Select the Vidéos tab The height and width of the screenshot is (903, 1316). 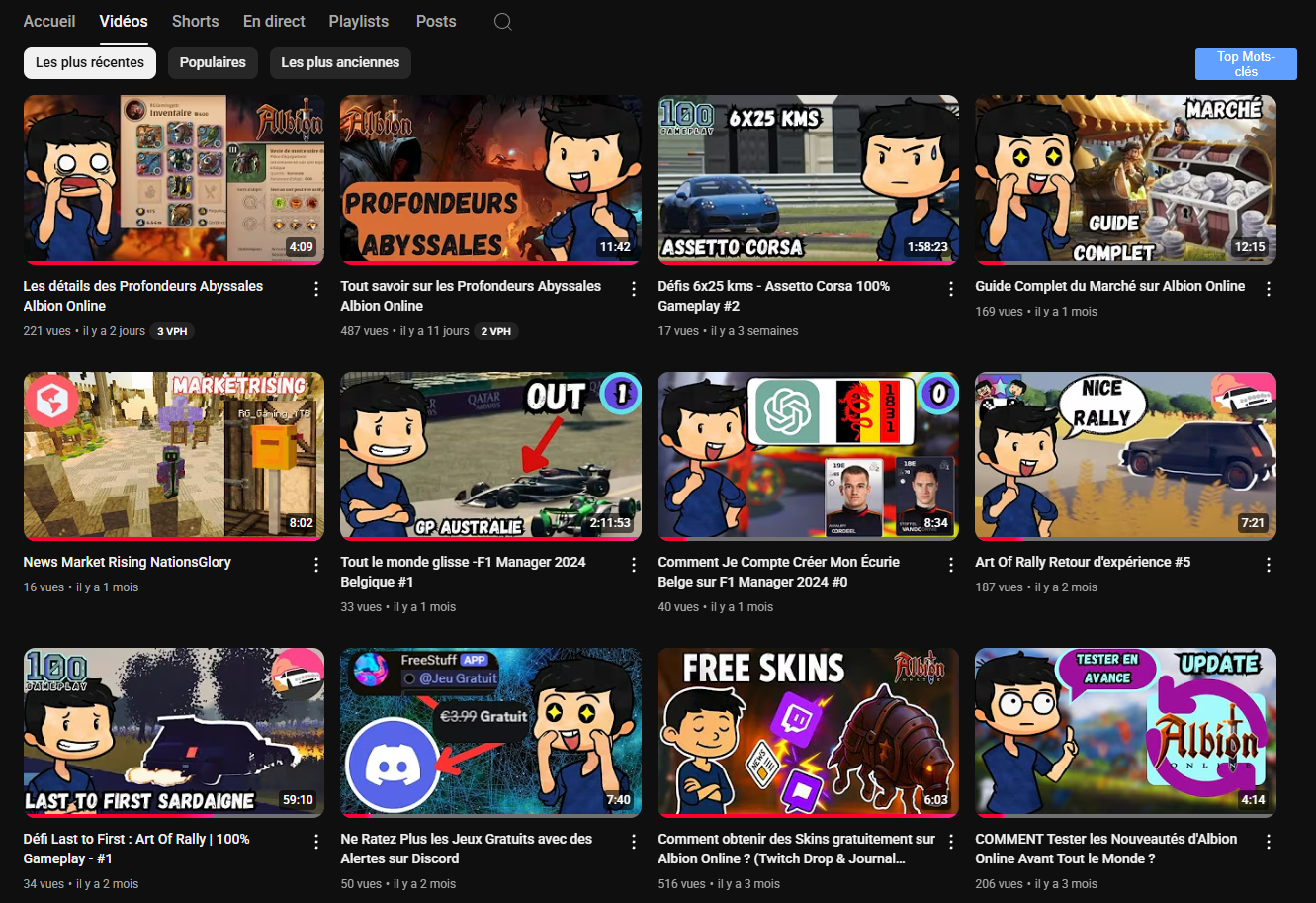[124, 21]
